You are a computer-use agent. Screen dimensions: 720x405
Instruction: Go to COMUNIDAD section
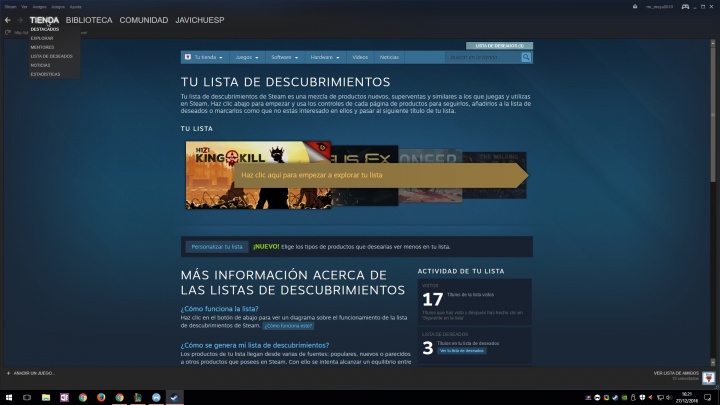[144, 20]
